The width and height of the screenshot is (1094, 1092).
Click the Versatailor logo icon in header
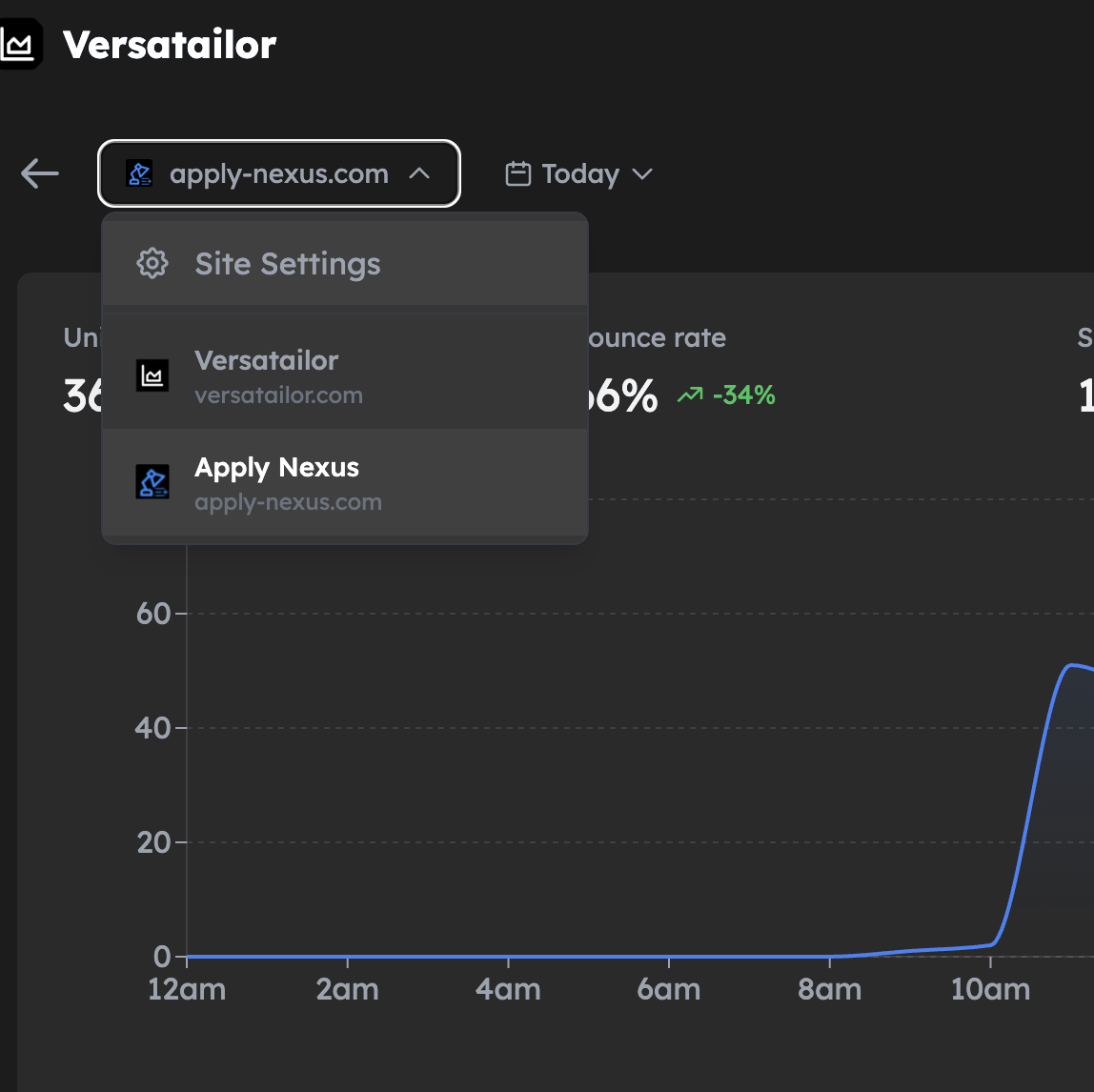(x=19, y=45)
